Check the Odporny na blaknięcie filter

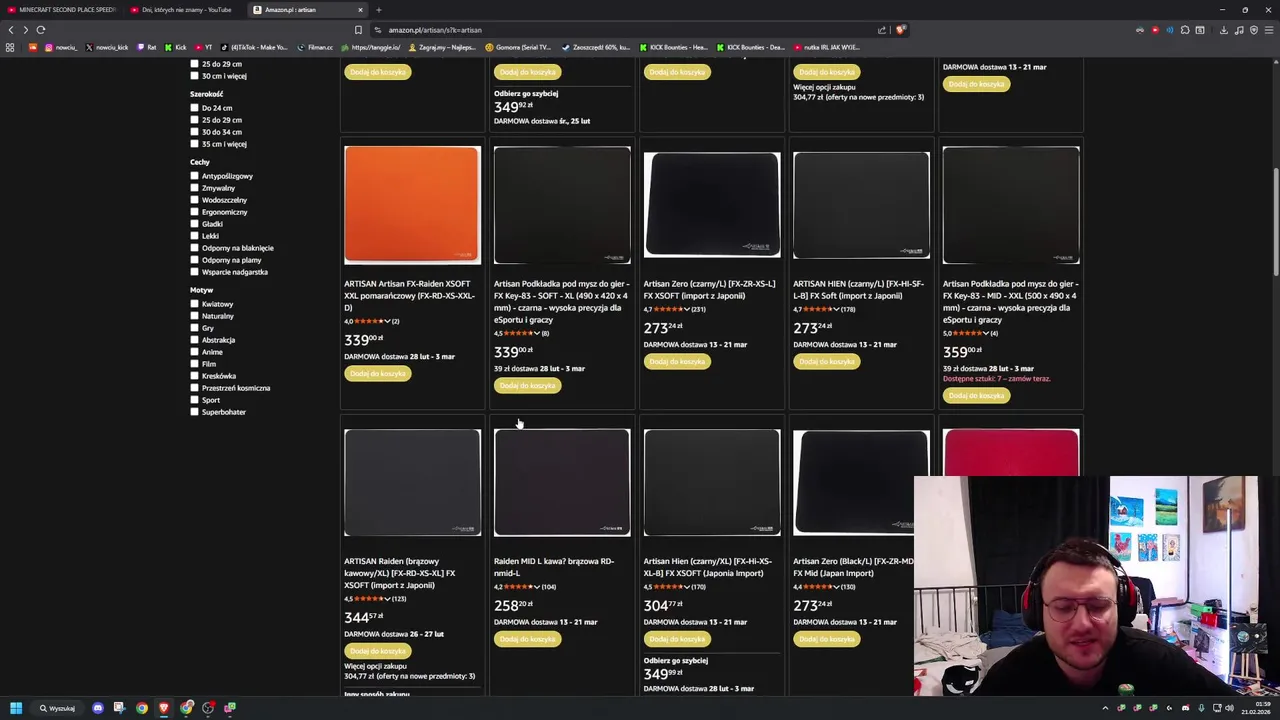(x=195, y=248)
